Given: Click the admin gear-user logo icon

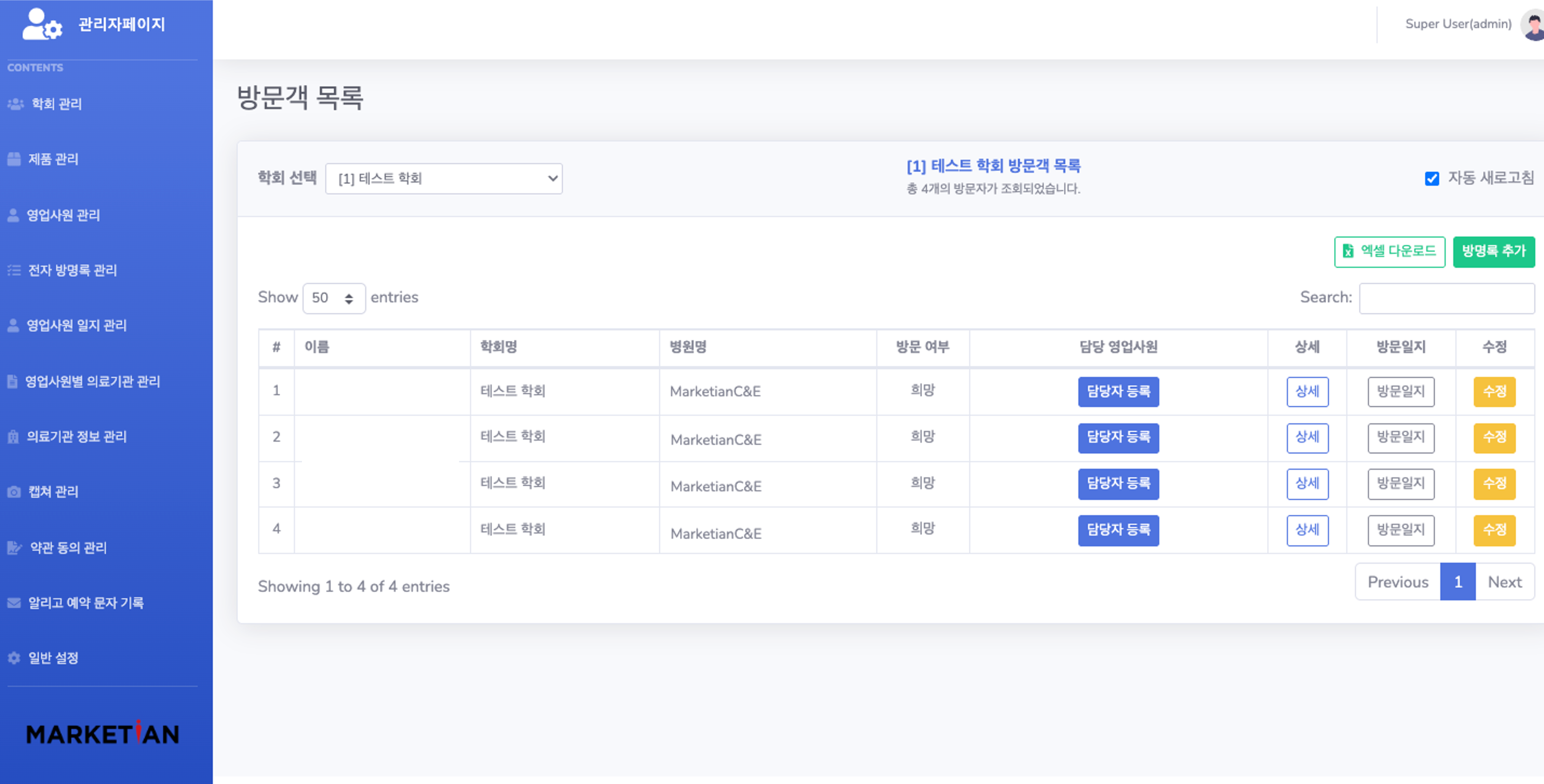Looking at the screenshot, I should point(41,24).
